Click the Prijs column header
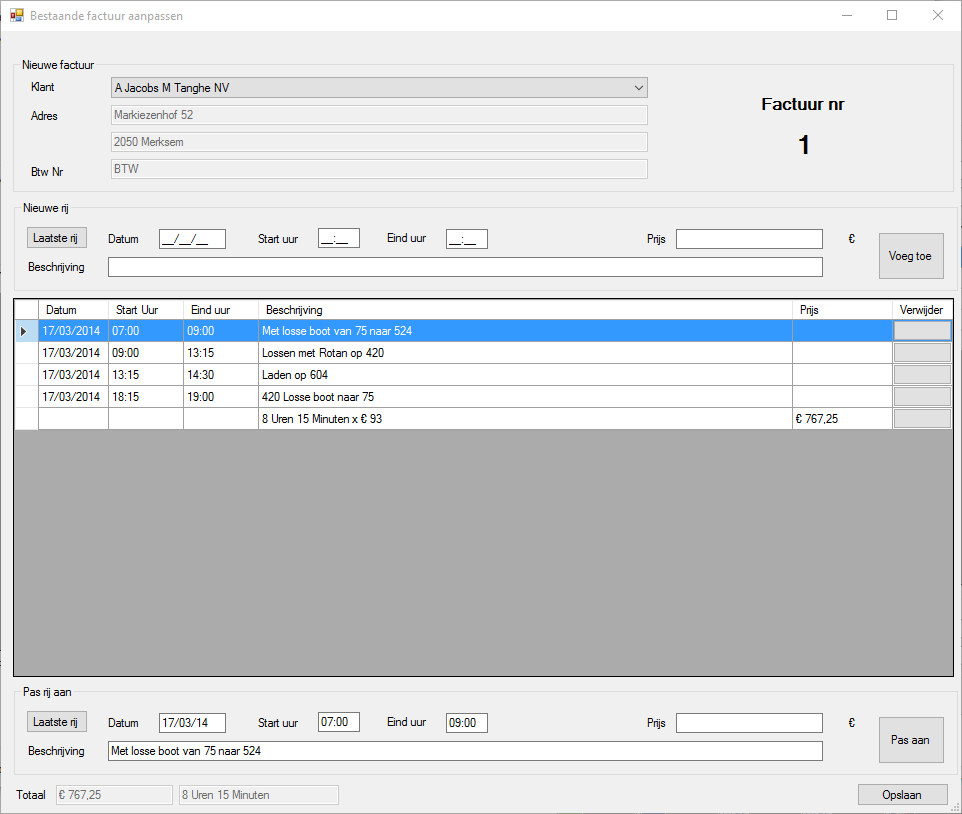The height and width of the screenshot is (814, 962). (x=841, y=310)
